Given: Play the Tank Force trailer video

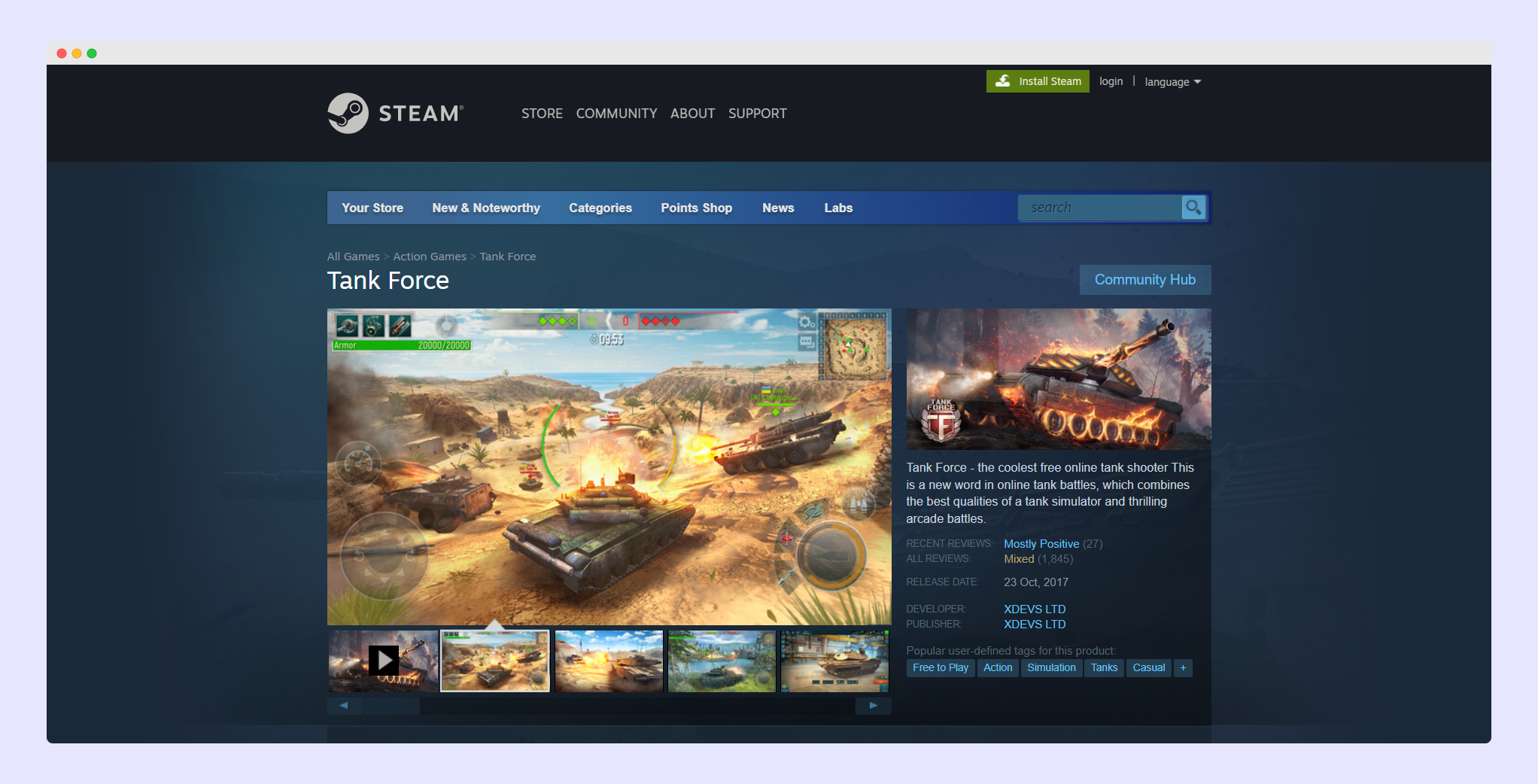Looking at the screenshot, I should 383,660.
